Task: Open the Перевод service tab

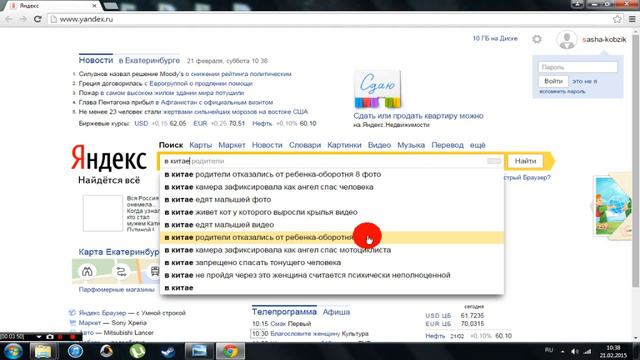Action: pyautogui.click(x=447, y=145)
